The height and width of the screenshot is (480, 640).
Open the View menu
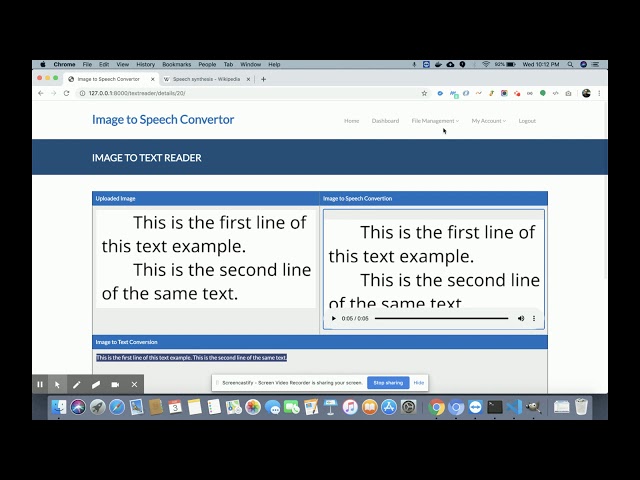[122, 64]
